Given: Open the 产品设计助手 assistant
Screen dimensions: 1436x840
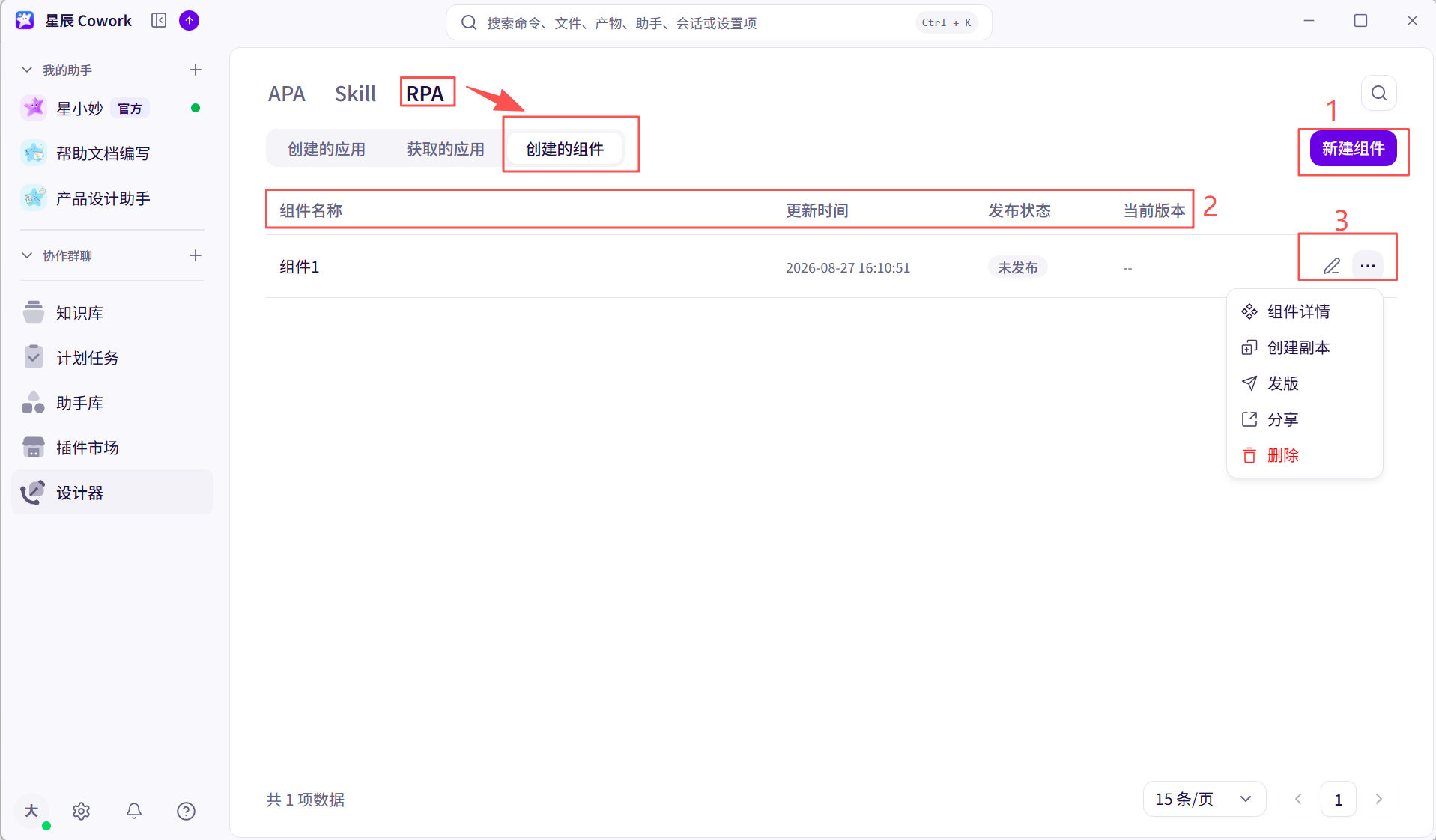Looking at the screenshot, I should pyautogui.click(x=112, y=198).
